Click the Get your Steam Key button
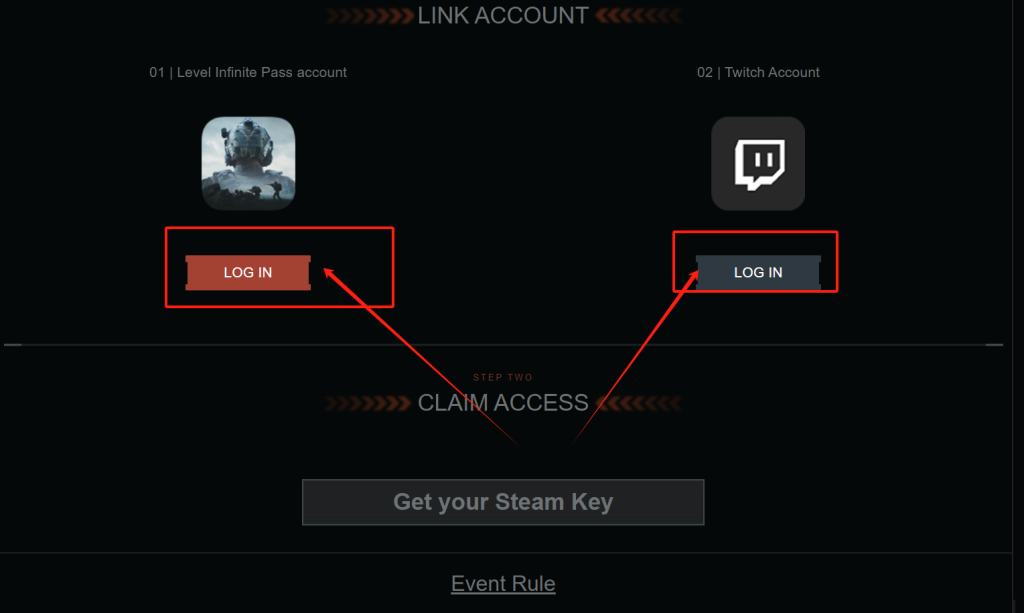The width and height of the screenshot is (1024, 613). (x=503, y=502)
